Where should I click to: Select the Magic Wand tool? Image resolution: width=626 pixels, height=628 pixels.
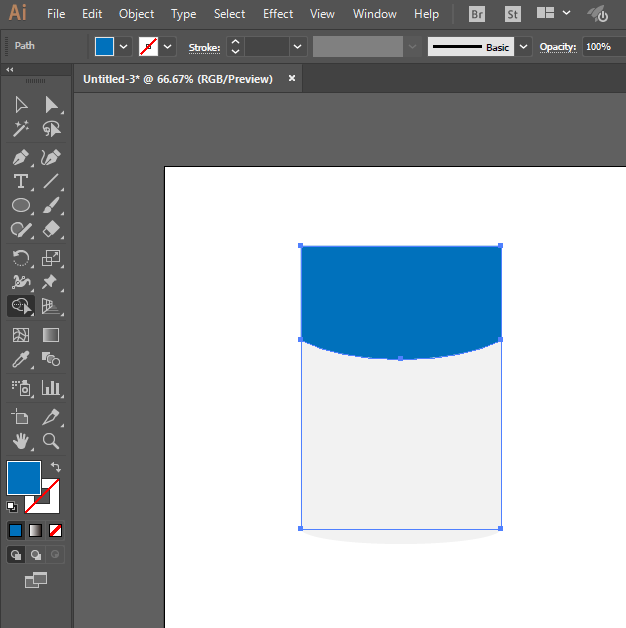pyautogui.click(x=20, y=129)
